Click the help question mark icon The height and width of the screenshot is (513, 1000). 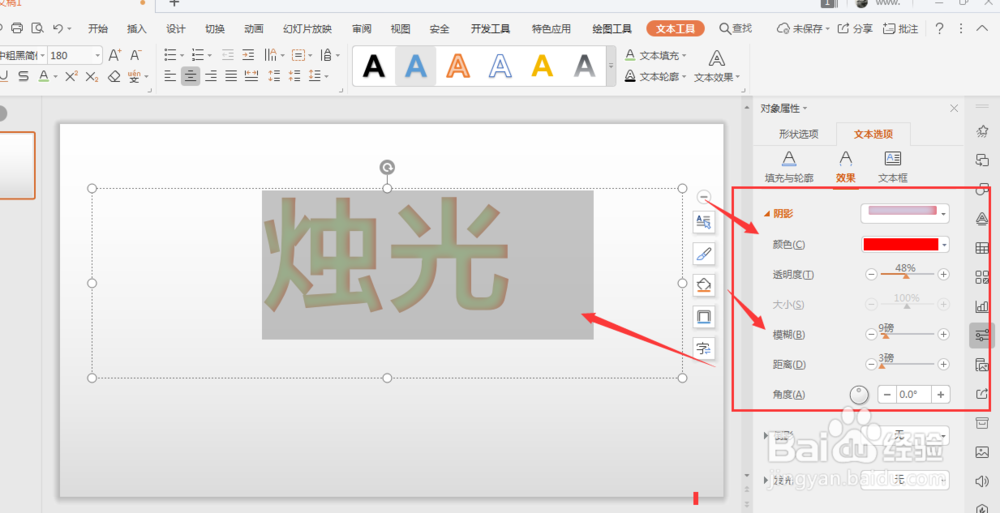[x=939, y=29]
